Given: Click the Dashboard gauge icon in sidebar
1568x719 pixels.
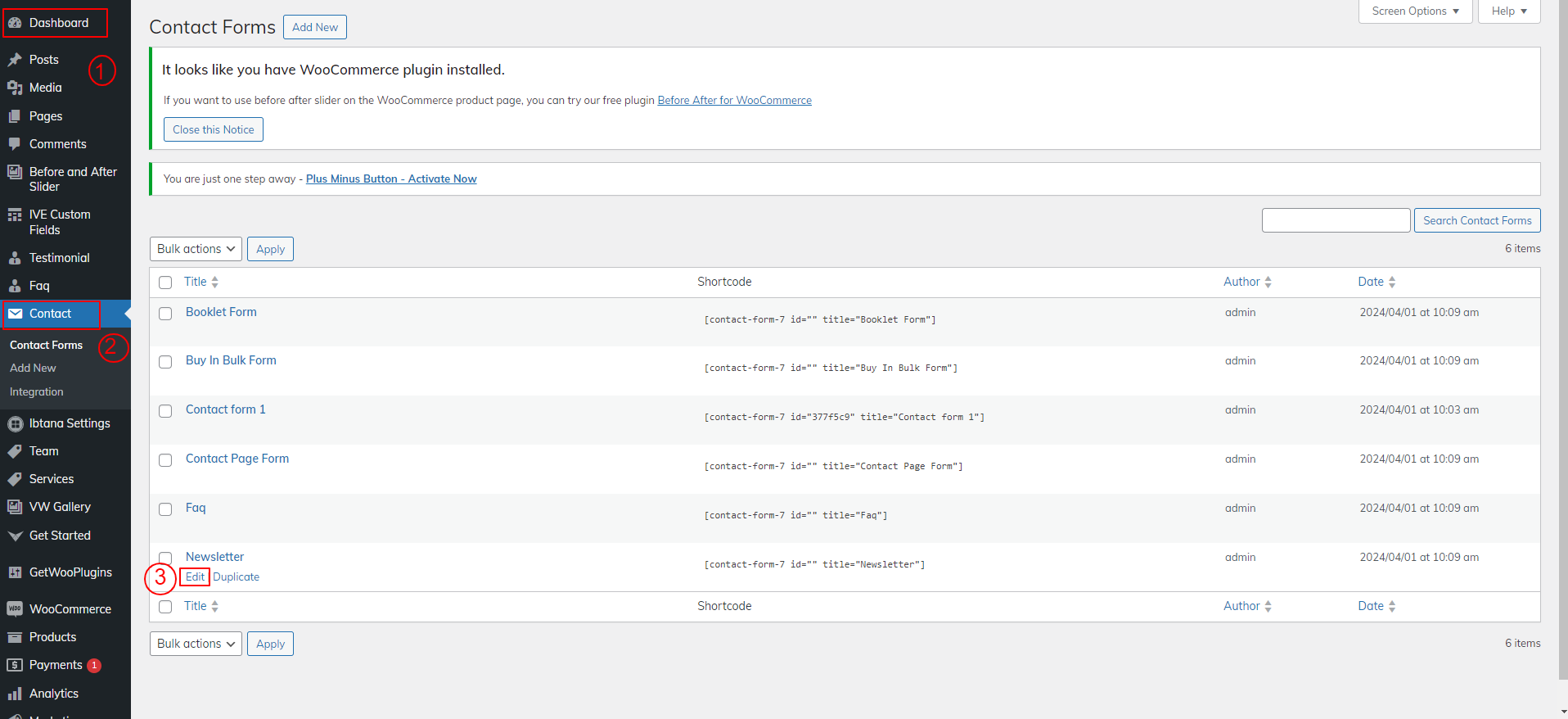Looking at the screenshot, I should (15, 23).
